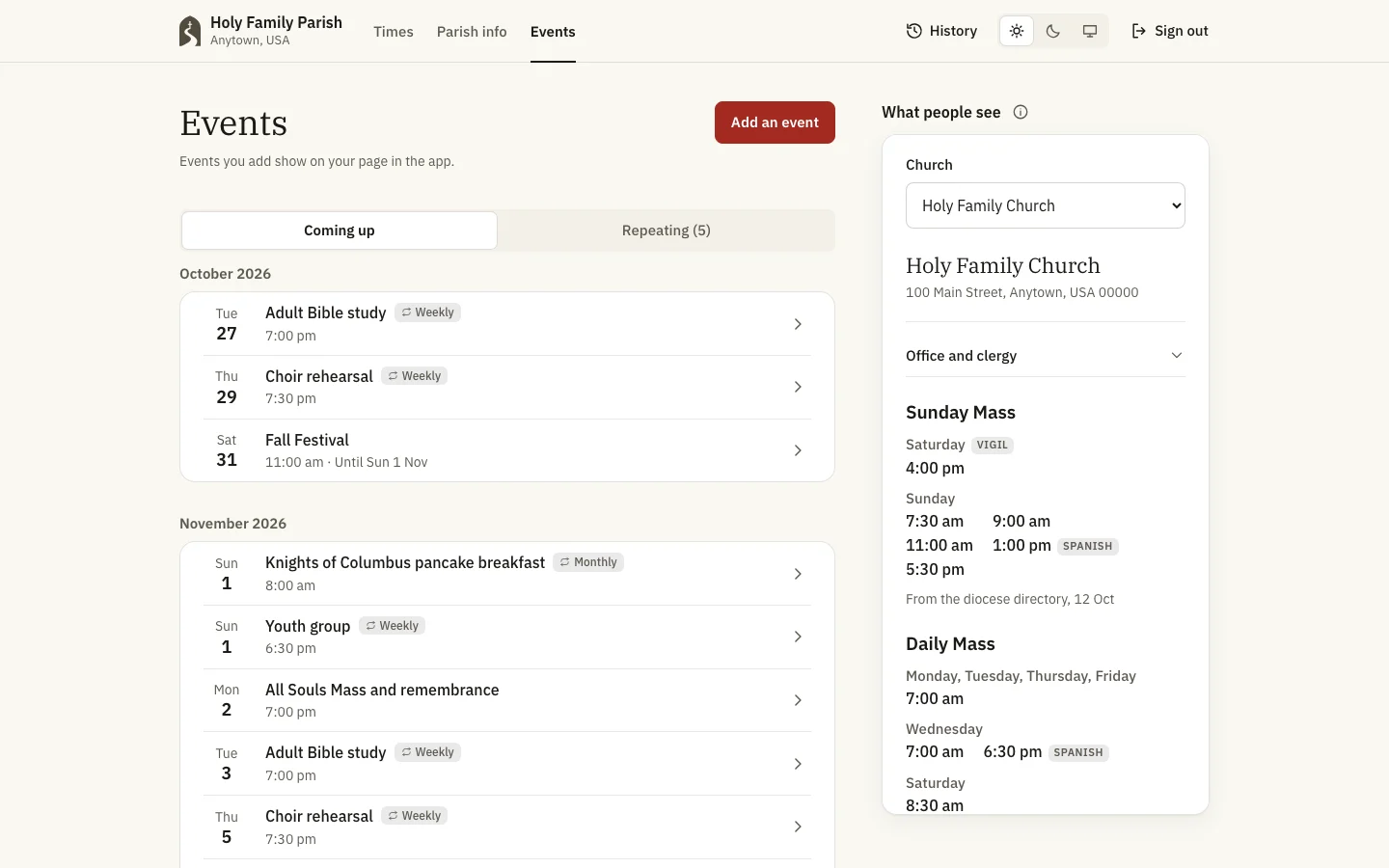Switch to light theme sun icon

(x=1017, y=31)
